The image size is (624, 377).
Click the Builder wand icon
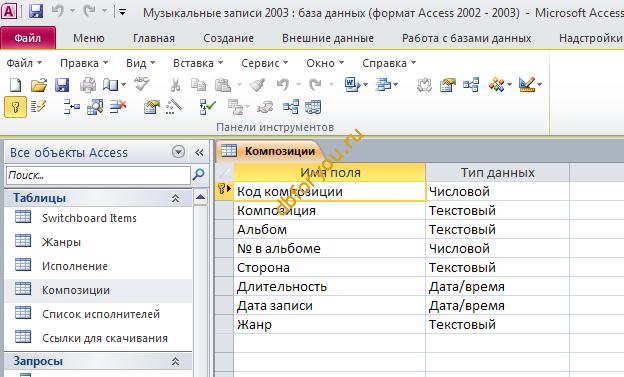tap(174, 107)
